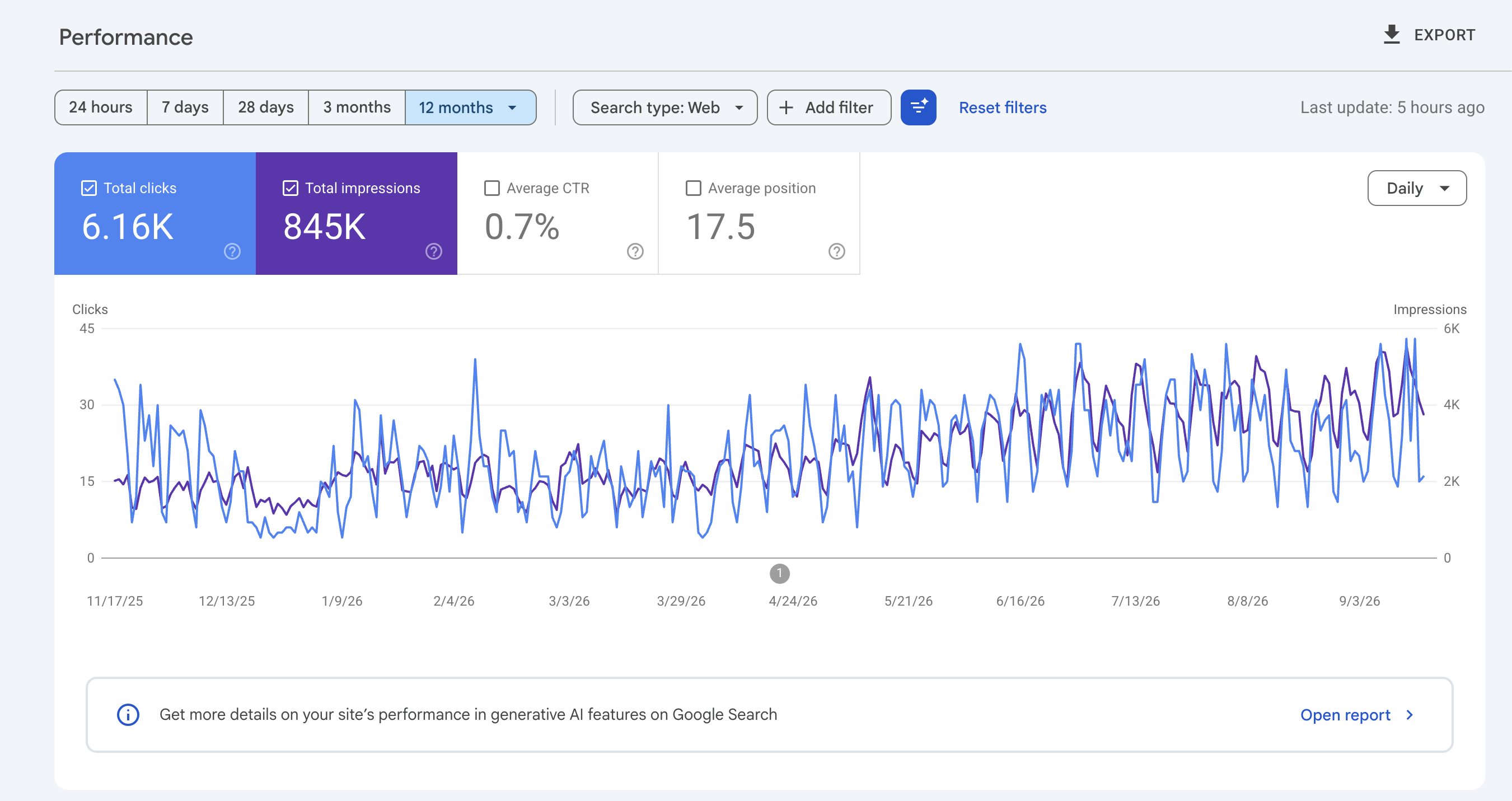Viewport: 1512px width, 801px height.
Task: Click the 6.16K total clicks value
Action: click(x=128, y=227)
